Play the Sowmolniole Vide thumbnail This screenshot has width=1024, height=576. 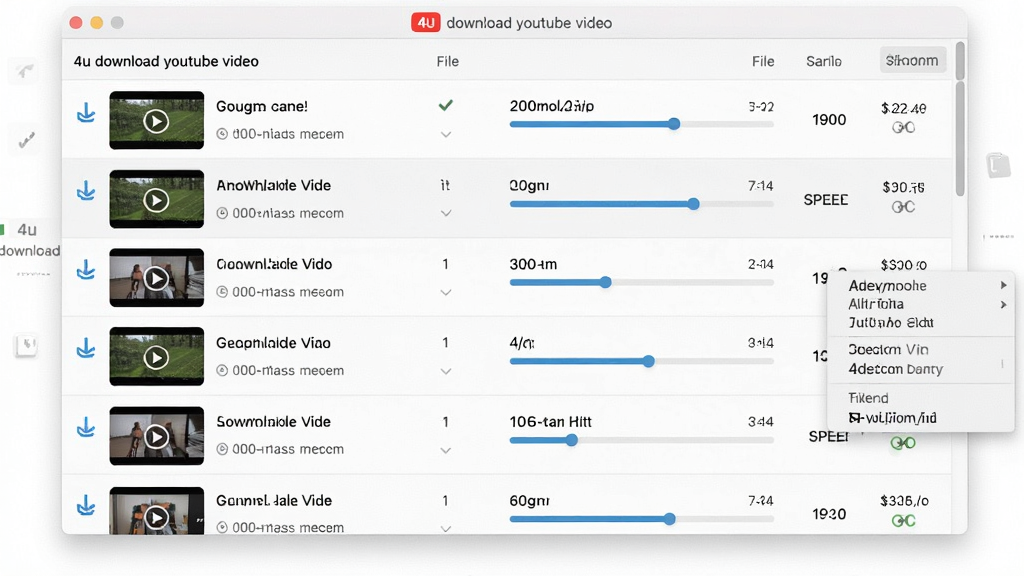pos(156,436)
